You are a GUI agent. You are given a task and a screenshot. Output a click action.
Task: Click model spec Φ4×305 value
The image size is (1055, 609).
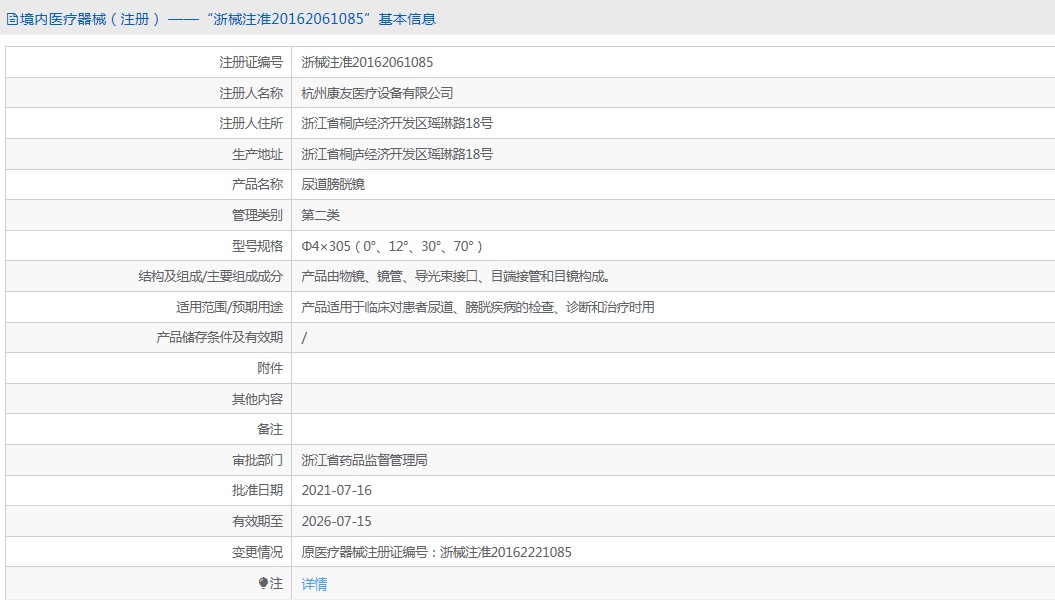click(x=392, y=246)
